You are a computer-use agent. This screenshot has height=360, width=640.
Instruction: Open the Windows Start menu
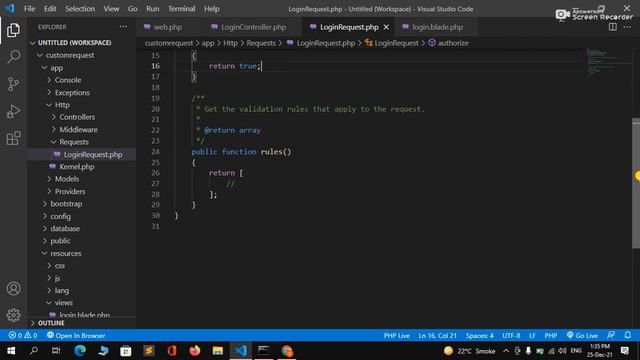(x=11, y=351)
